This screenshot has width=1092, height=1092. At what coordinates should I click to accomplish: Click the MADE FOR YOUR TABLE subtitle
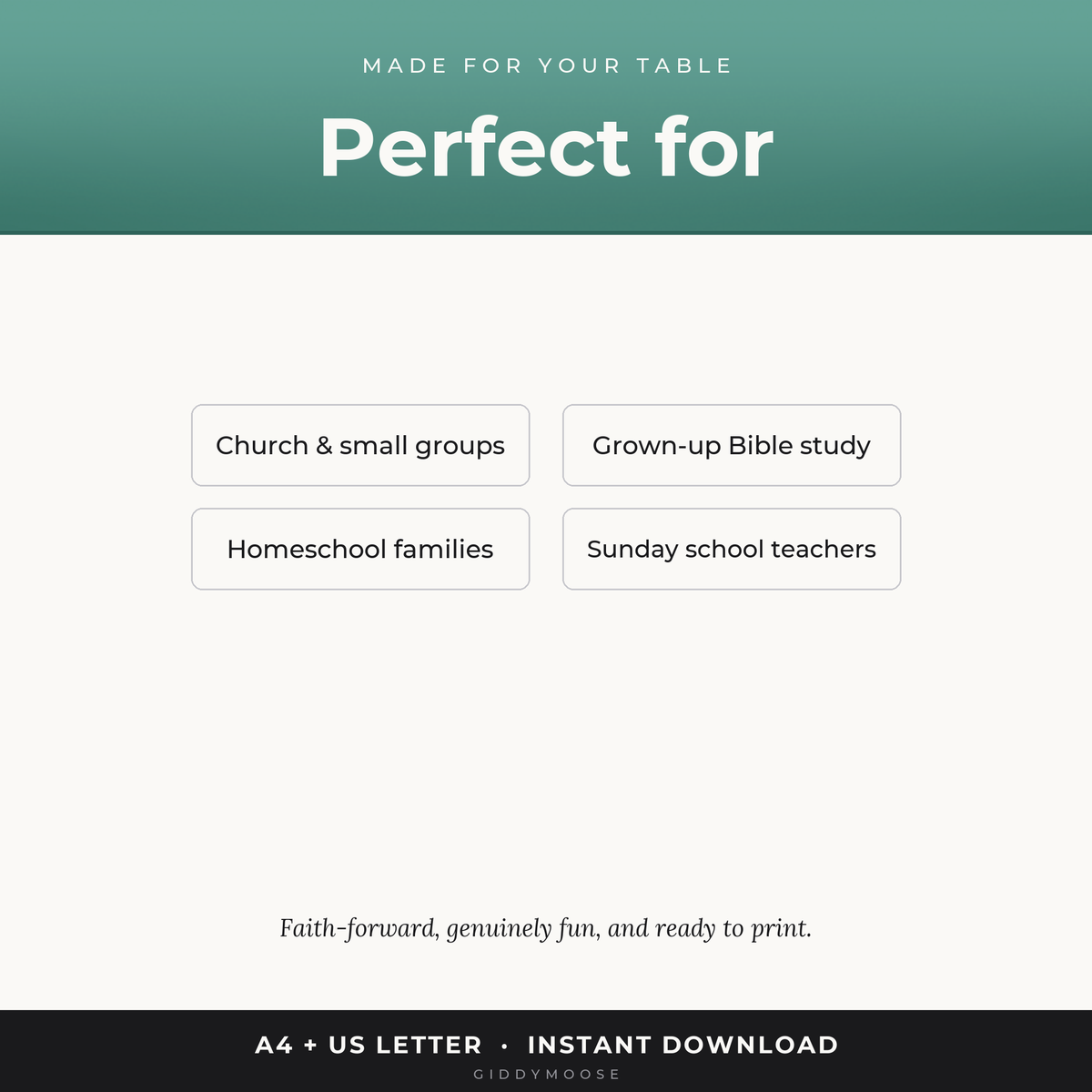pos(547,66)
